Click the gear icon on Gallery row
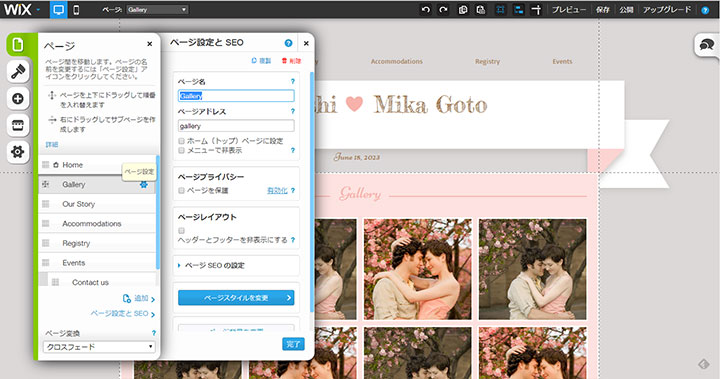Image resolution: width=720 pixels, height=379 pixels. point(144,184)
